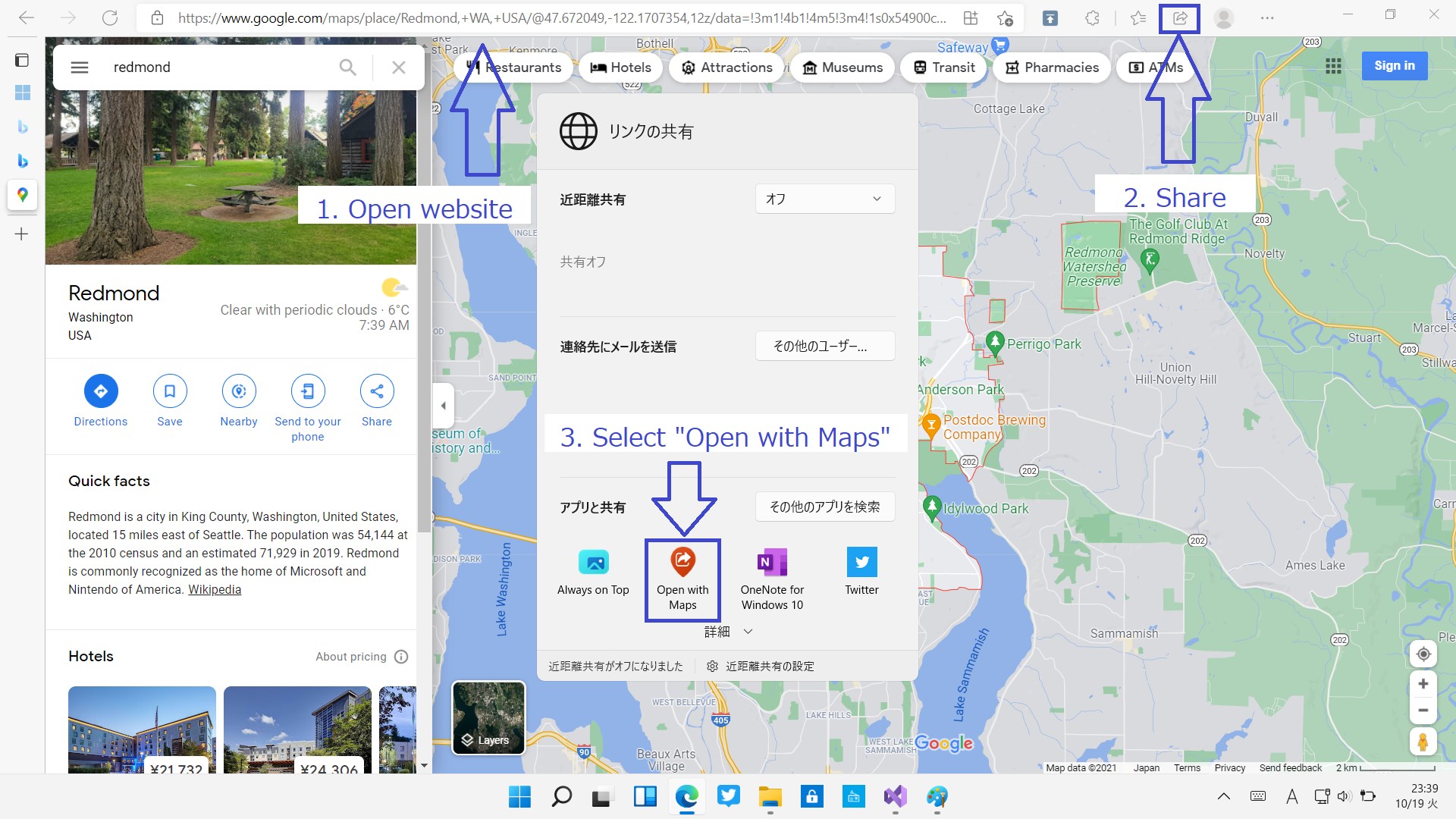Select the Hotels category chip
The width and height of the screenshot is (1456, 819).
pos(620,67)
